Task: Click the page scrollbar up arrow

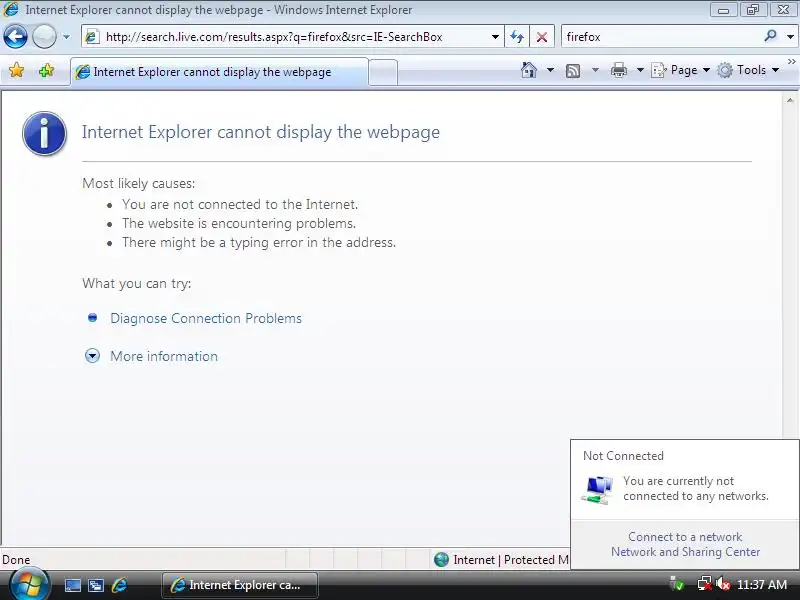Action: (x=790, y=101)
